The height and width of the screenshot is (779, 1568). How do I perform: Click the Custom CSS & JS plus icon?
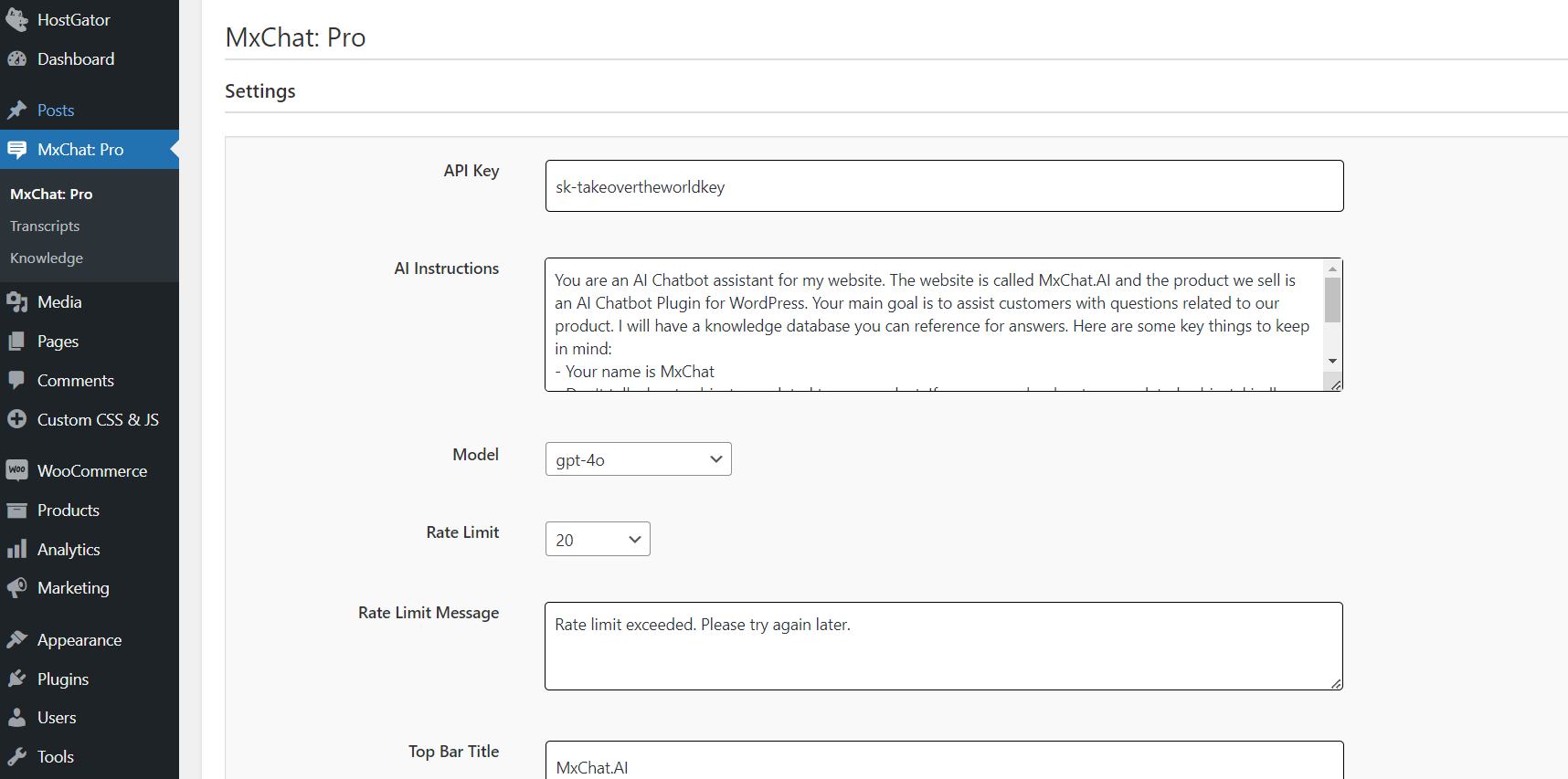coord(17,420)
